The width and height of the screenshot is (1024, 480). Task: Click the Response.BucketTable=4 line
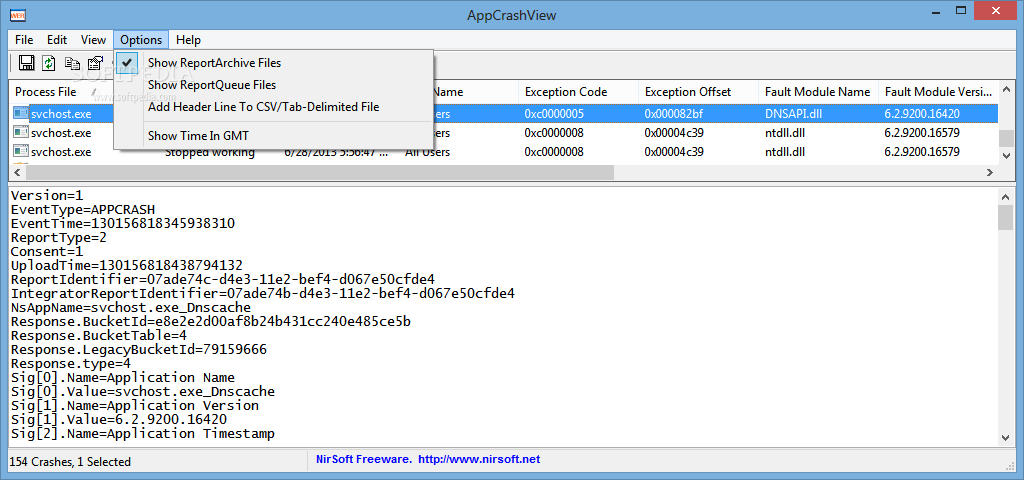(99, 336)
